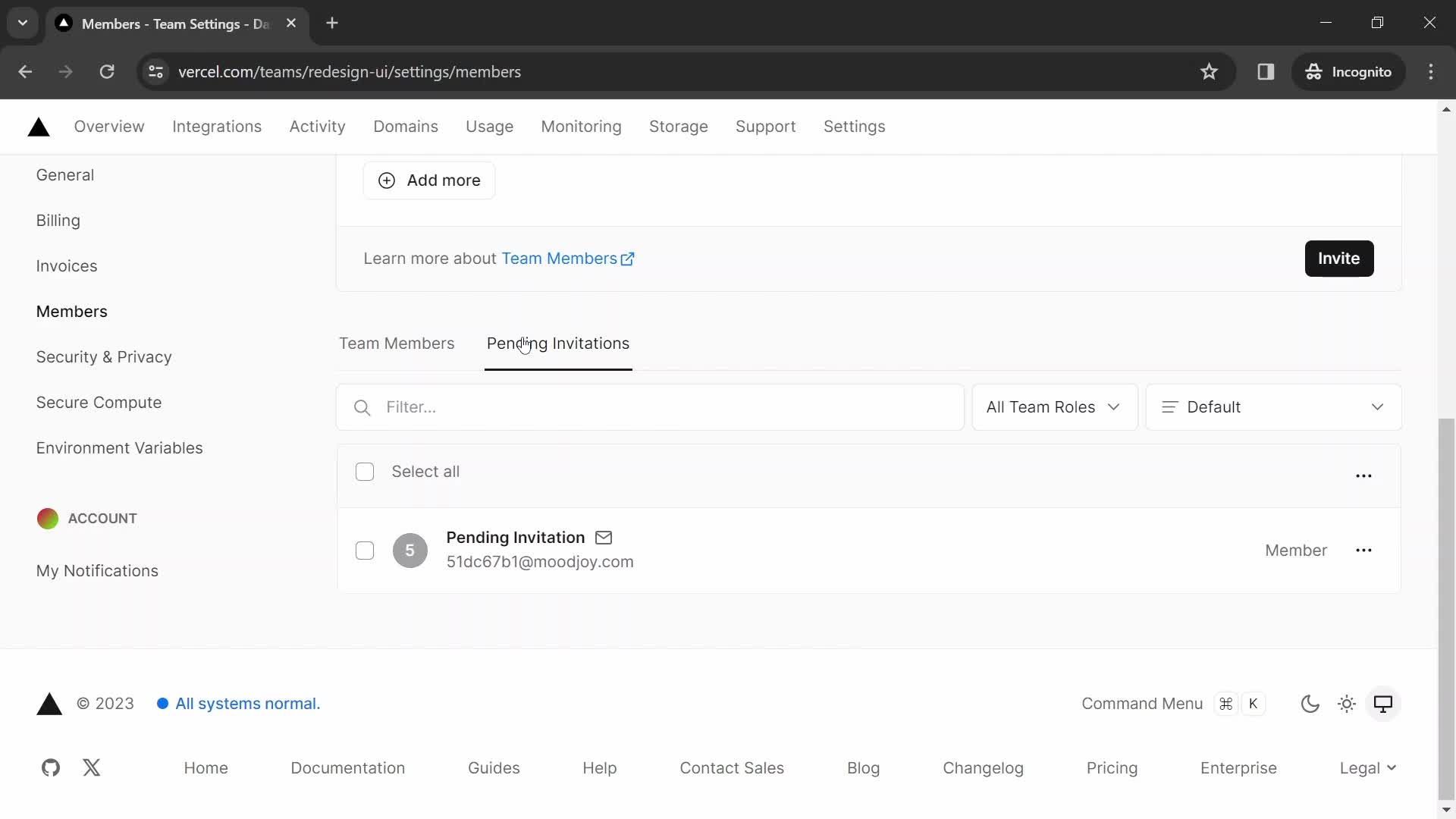Viewport: 1456px width, 819px height.
Task: Check the pending invitation row checkbox
Action: (365, 549)
